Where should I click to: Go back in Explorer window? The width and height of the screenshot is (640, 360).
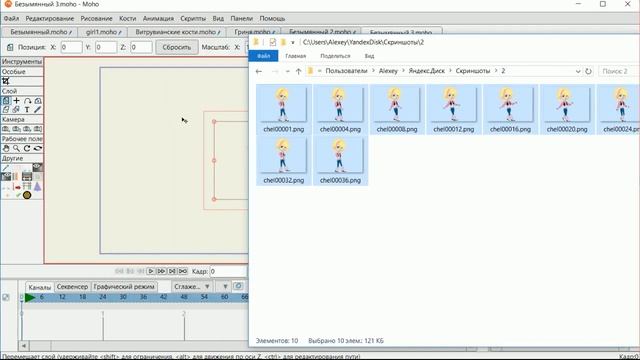(258, 71)
